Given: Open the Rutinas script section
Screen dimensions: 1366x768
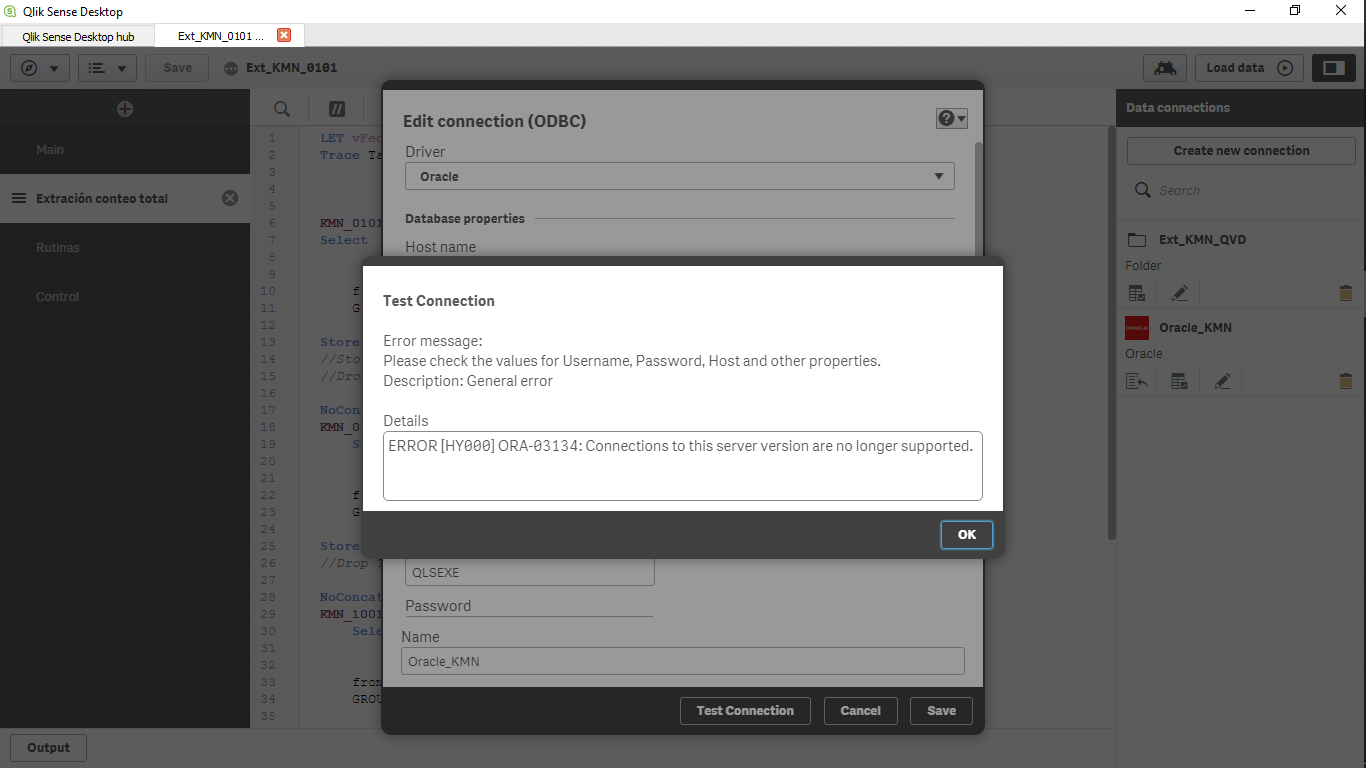Looking at the screenshot, I should click(125, 247).
